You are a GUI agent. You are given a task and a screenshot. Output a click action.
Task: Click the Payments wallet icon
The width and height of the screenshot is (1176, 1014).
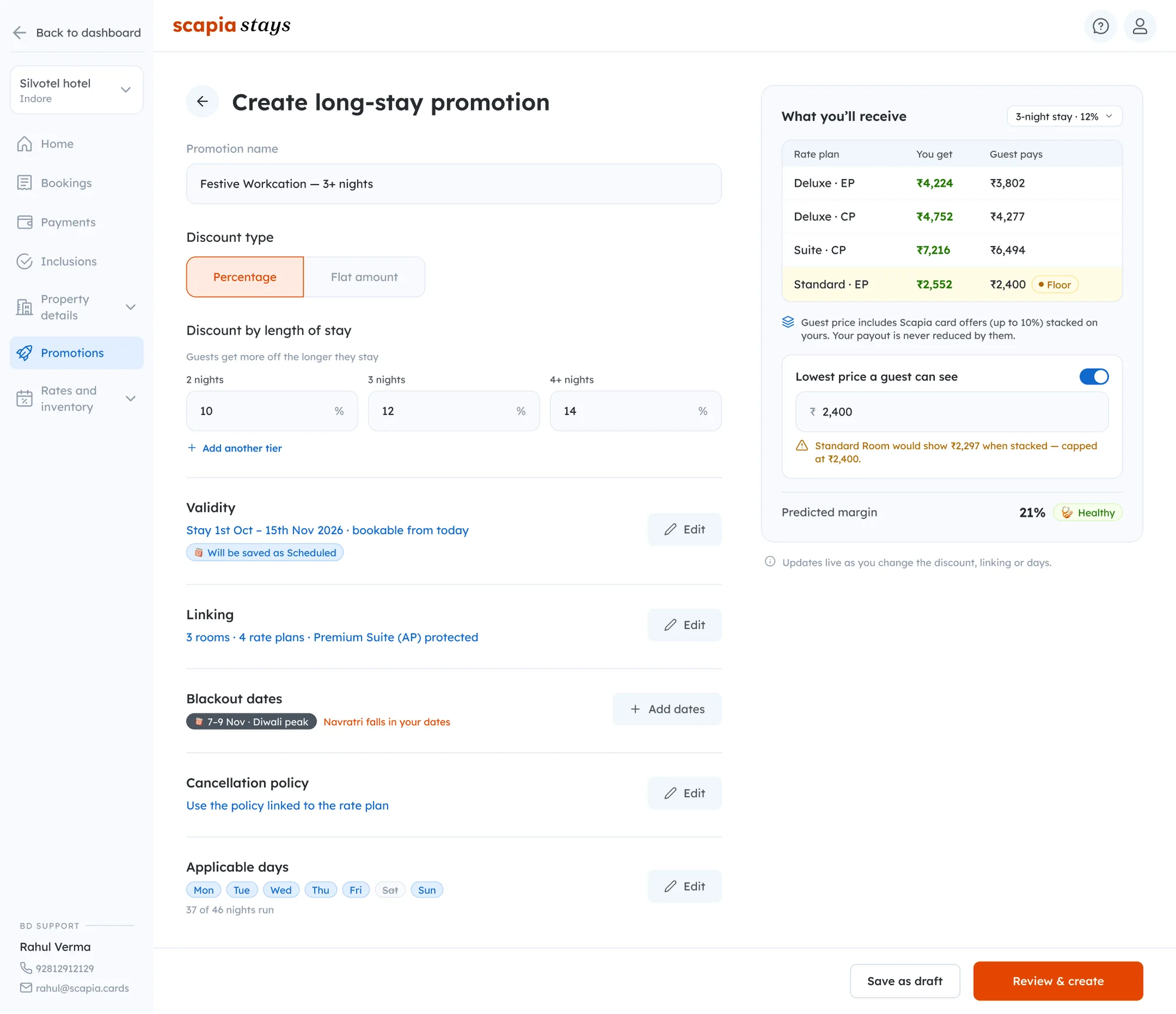(25, 222)
